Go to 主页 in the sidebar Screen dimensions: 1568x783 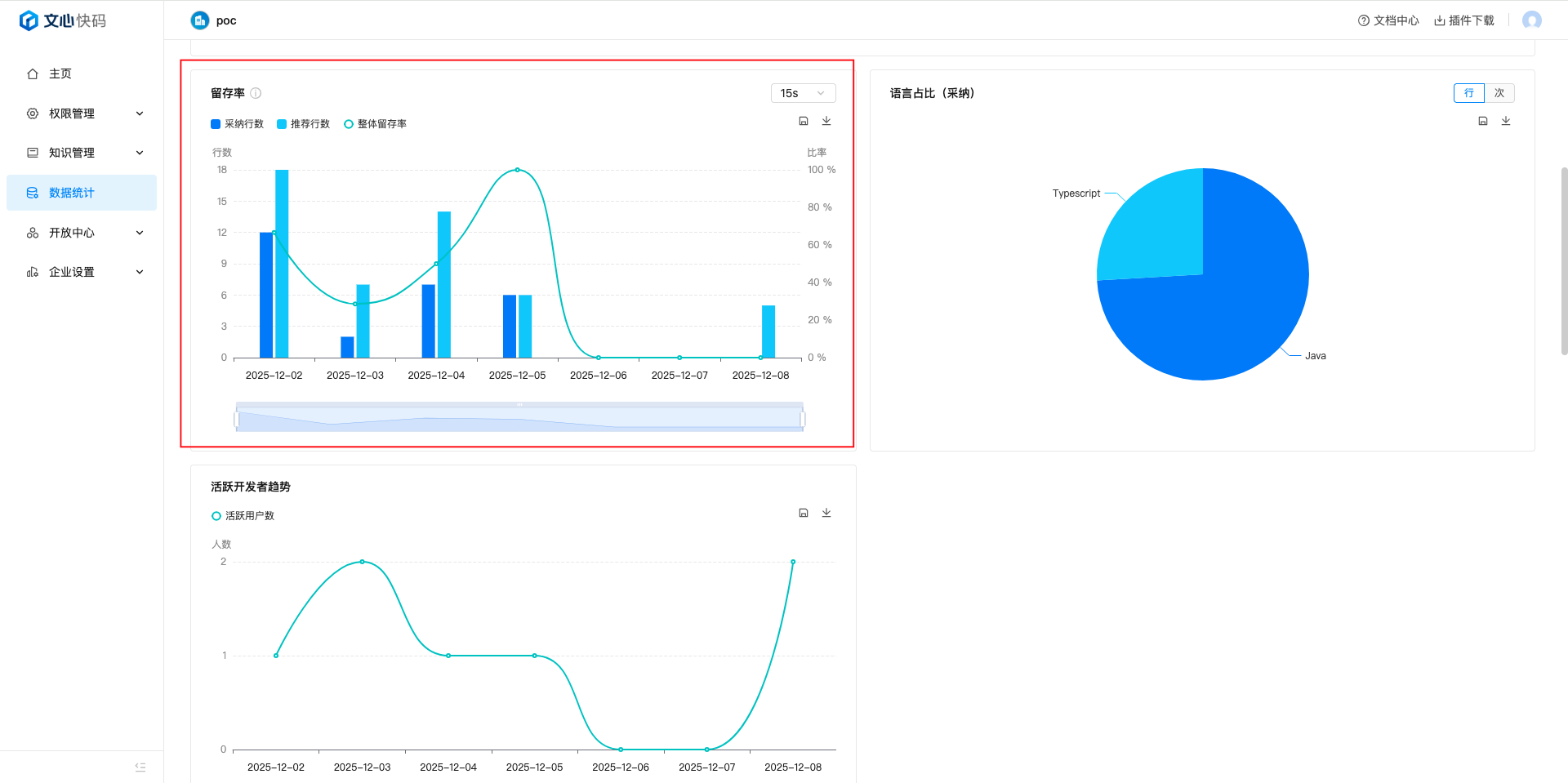(60, 73)
